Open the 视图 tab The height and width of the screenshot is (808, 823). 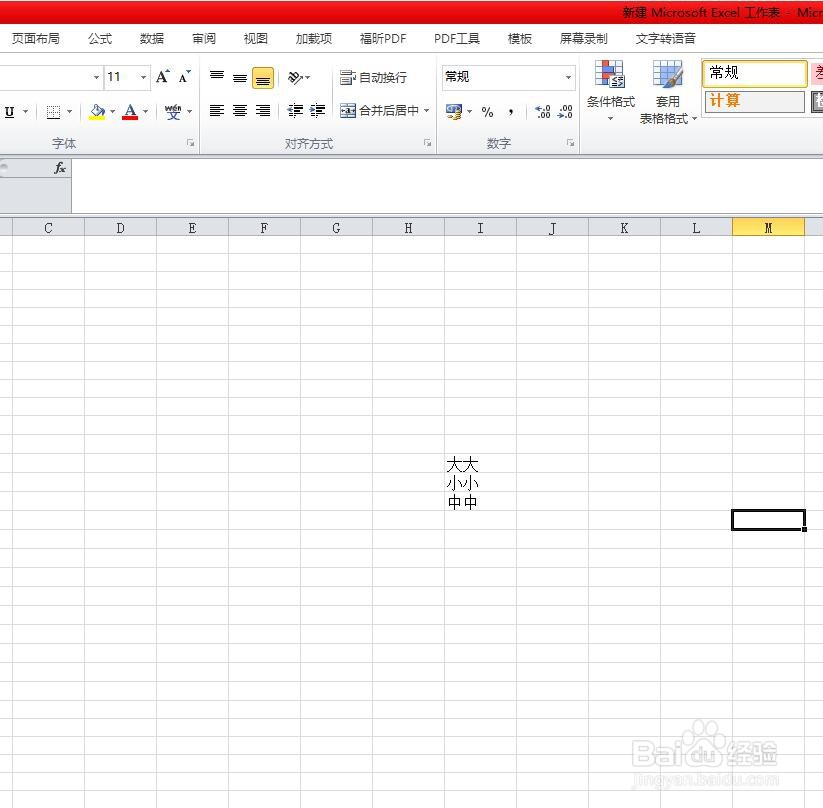(256, 38)
